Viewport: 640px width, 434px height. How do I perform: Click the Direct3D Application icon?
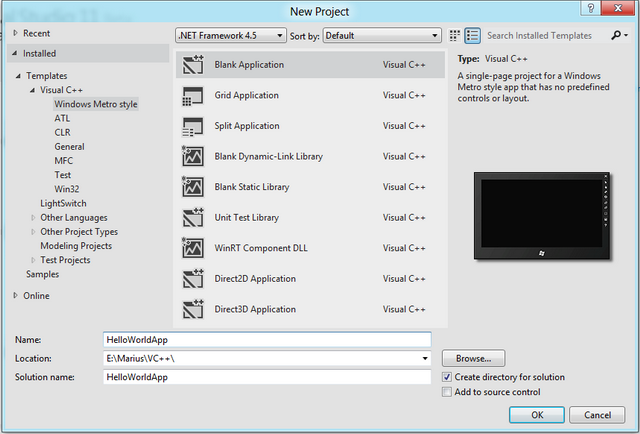point(193,309)
